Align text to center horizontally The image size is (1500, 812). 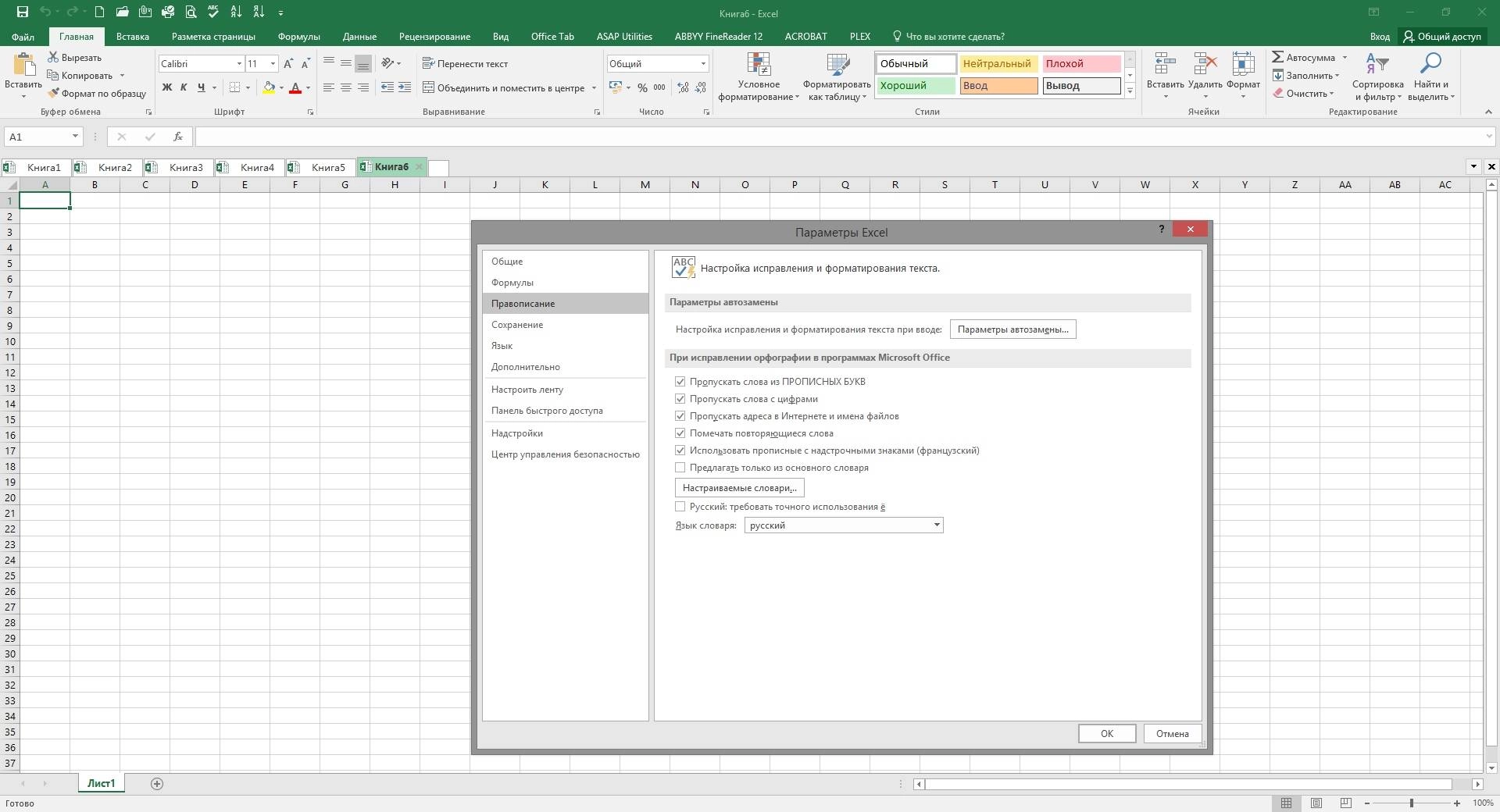tap(345, 87)
